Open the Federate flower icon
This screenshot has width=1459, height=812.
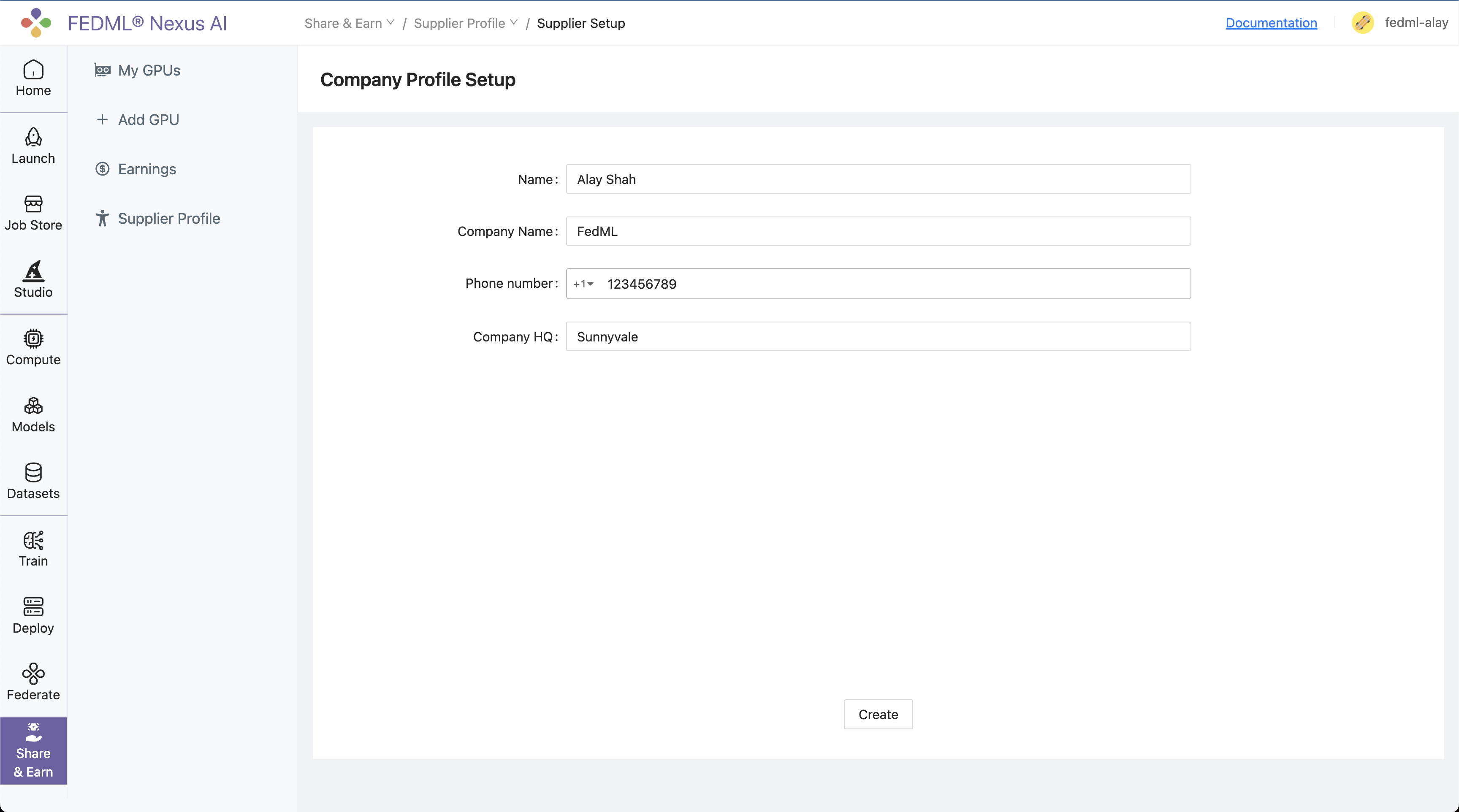click(x=33, y=674)
